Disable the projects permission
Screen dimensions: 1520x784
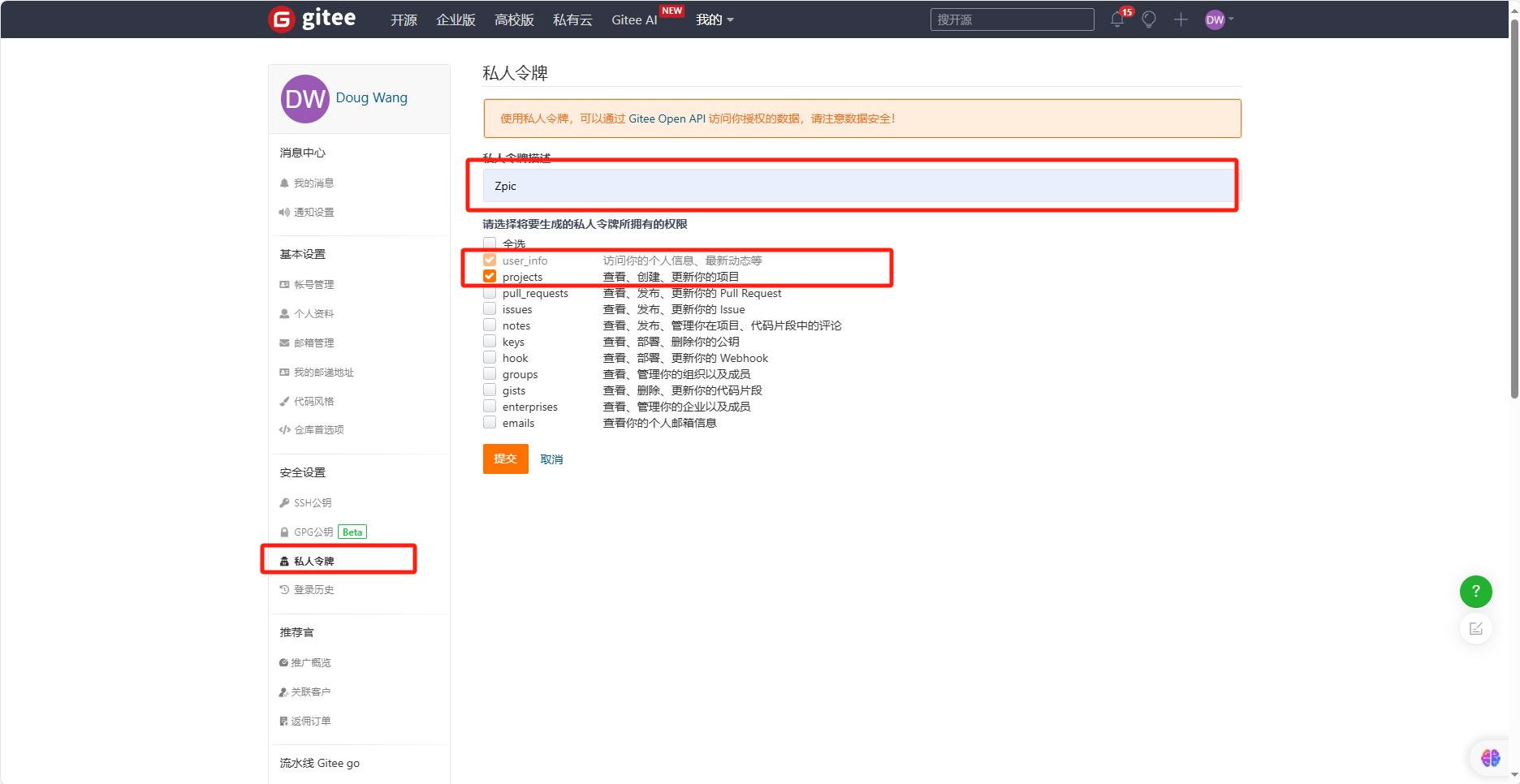490,276
